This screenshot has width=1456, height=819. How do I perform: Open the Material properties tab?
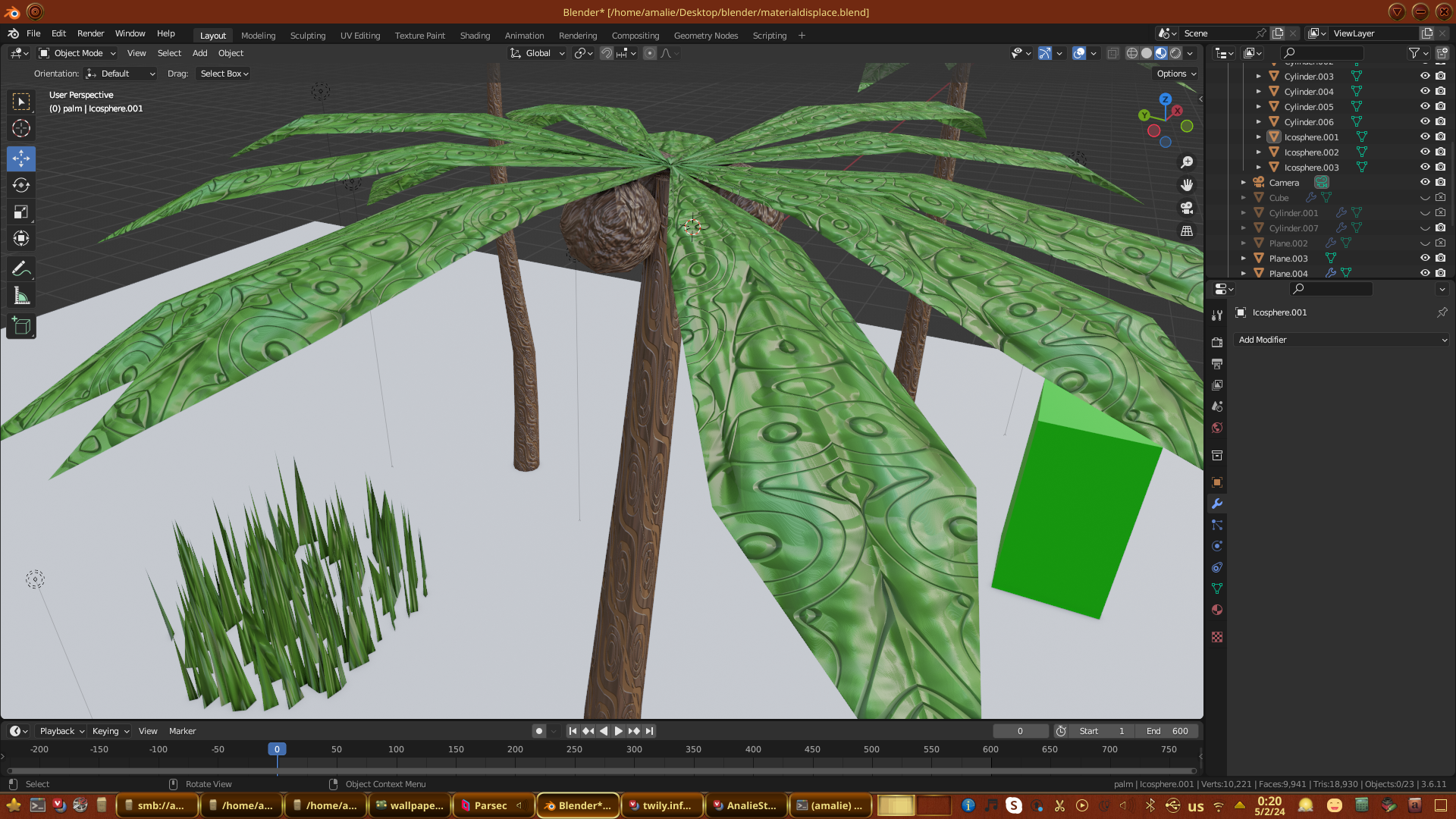point(1217,610)
